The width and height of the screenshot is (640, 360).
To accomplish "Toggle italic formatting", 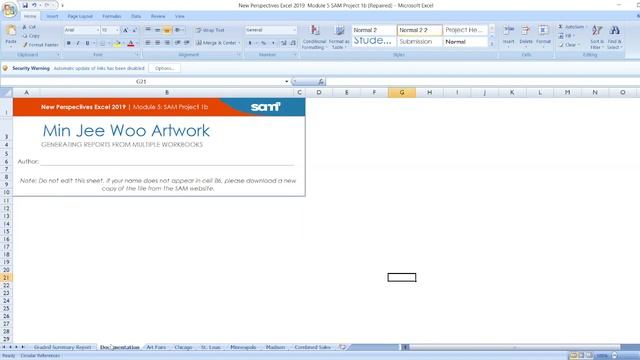I will [x=78, y=43].
